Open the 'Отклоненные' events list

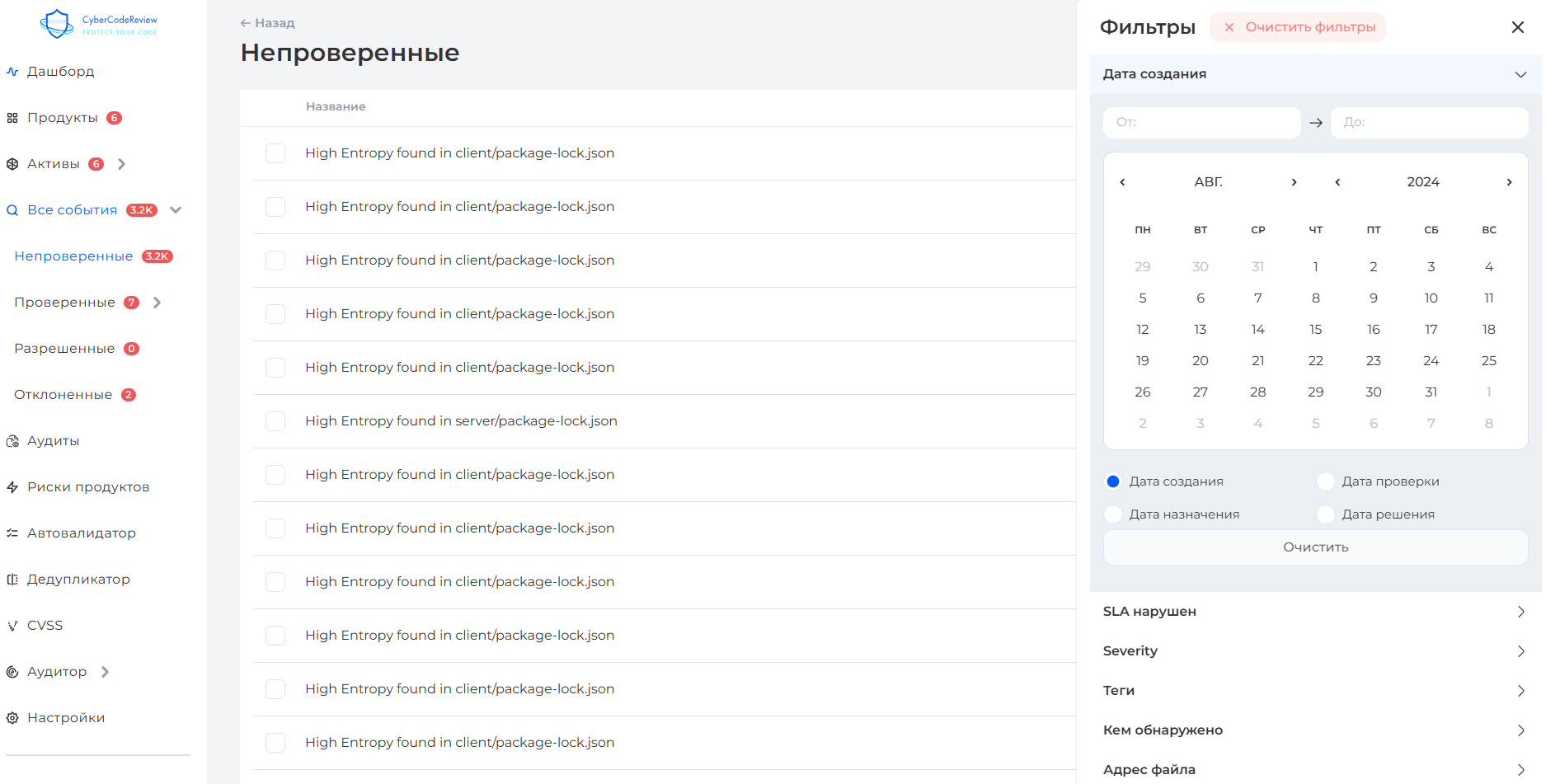[63, 395]
